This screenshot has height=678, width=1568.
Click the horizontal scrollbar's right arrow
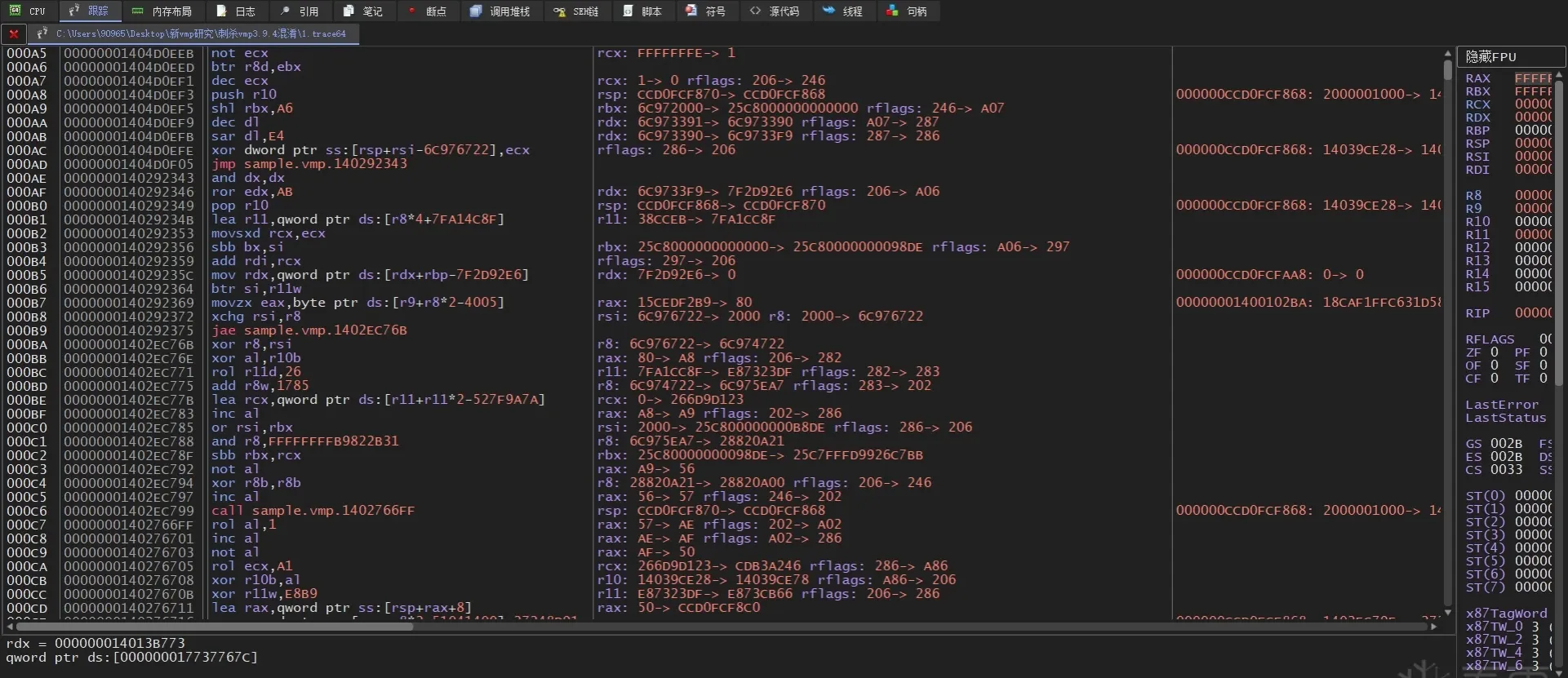tap(1433, 627)
